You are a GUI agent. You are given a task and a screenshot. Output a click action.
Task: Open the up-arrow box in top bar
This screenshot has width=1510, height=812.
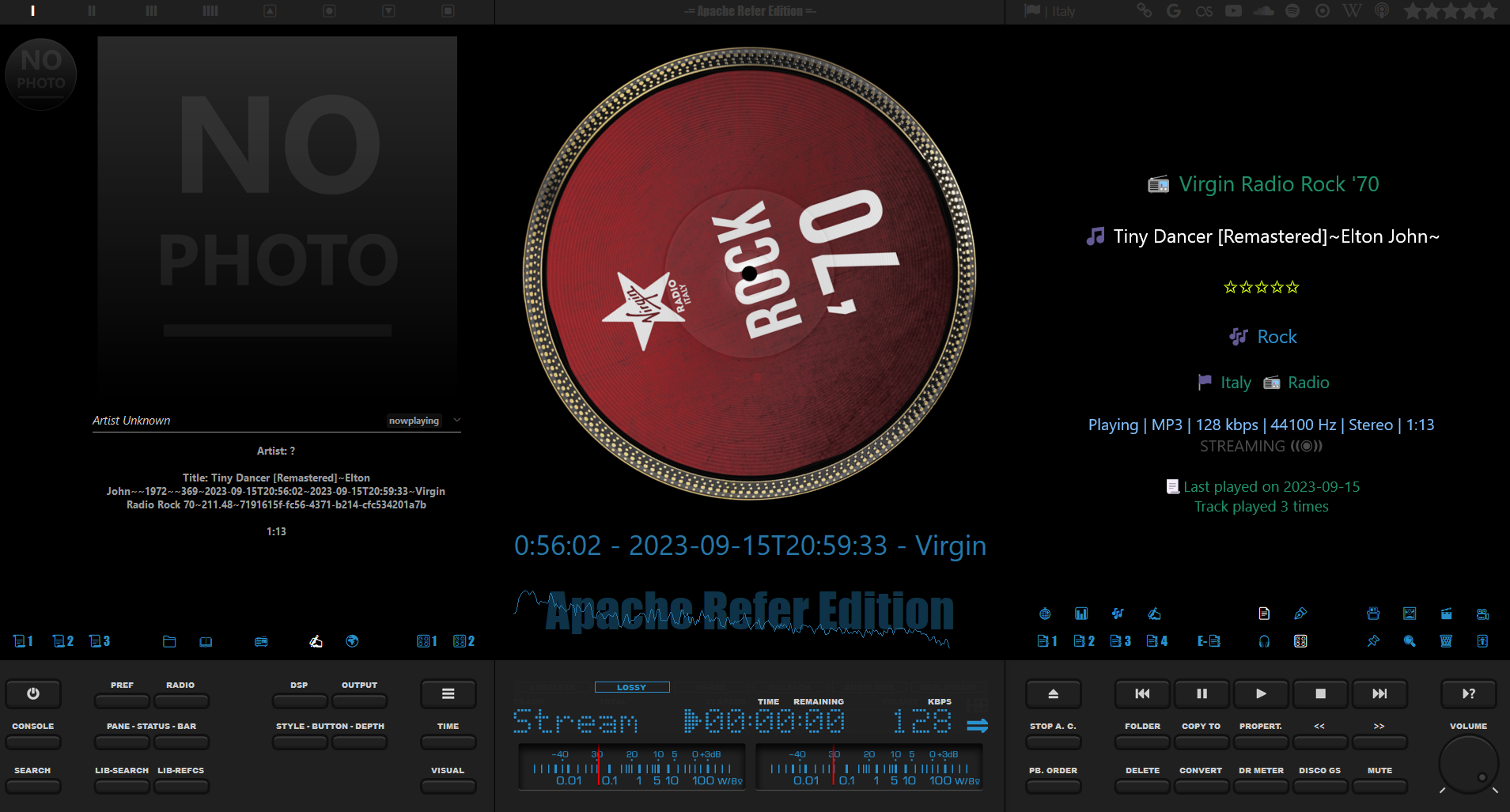click(x=270, y=11)
